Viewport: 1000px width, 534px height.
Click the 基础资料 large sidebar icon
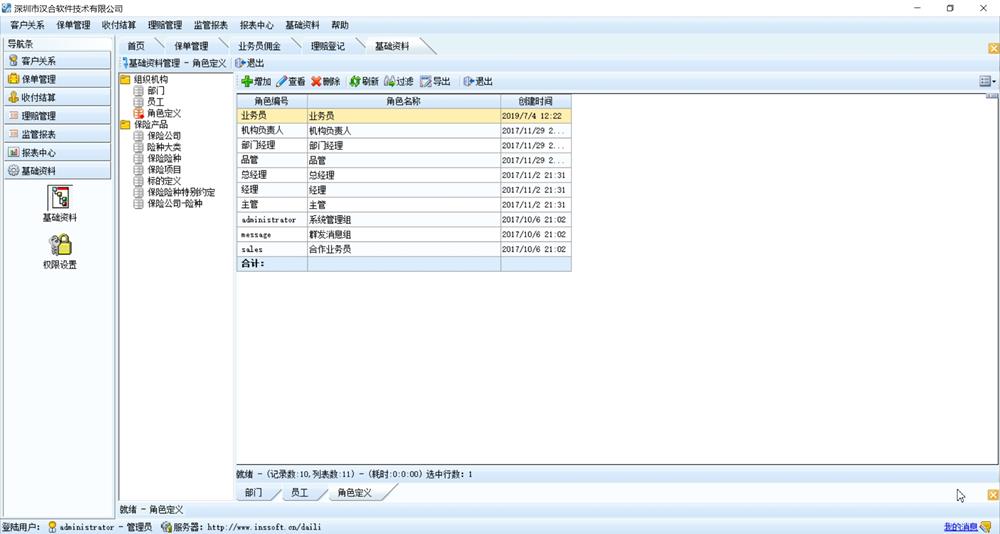(60, 198)
